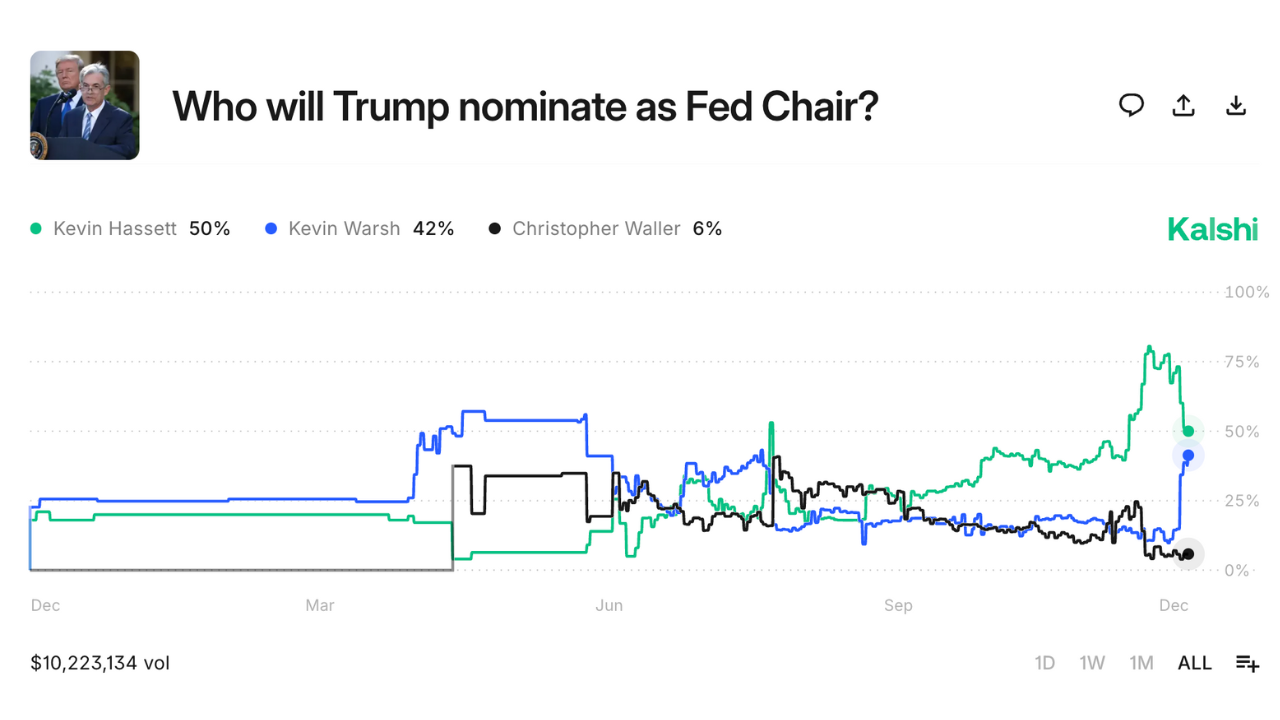This screenshot has width=1280, height=720.
Task: Click the Kalshi logo
Action: pyautogui.click(x=1212, y=228)
